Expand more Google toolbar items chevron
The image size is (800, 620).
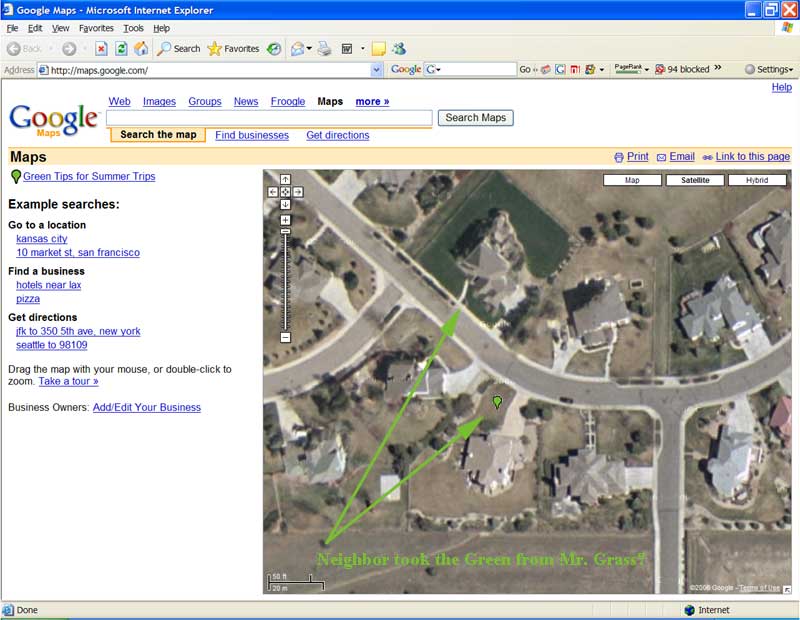[x=718, y=68]
